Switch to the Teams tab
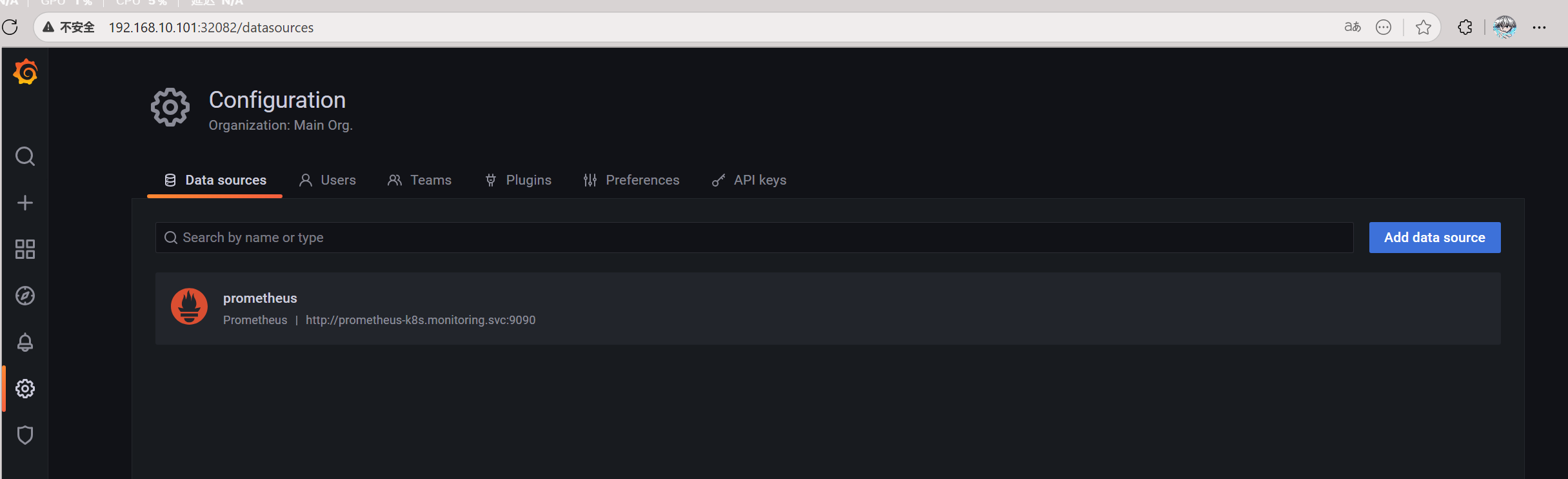 point(419,180)
